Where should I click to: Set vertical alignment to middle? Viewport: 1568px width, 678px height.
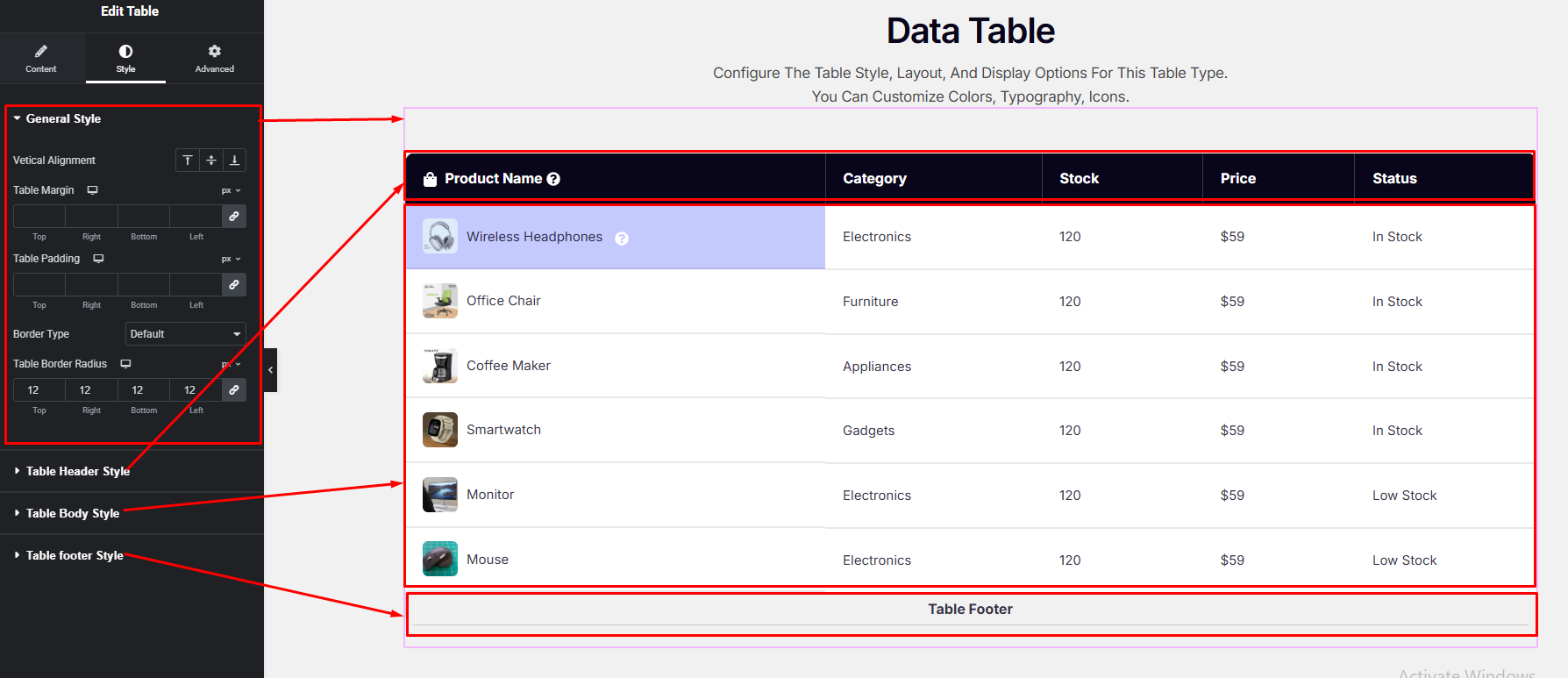211,161
